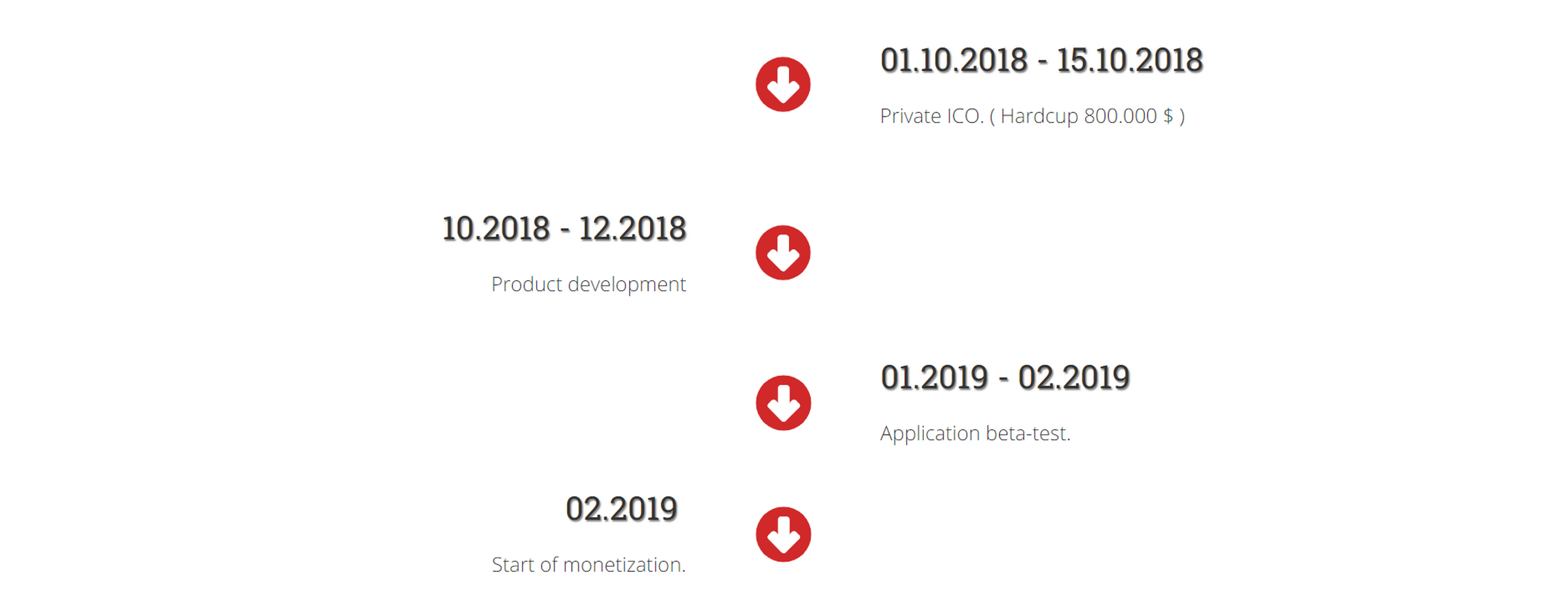Click the red down-arrow beside Application beta-test
The width and height of the screenshot is (1568, 605).
[x=783, y=403]
